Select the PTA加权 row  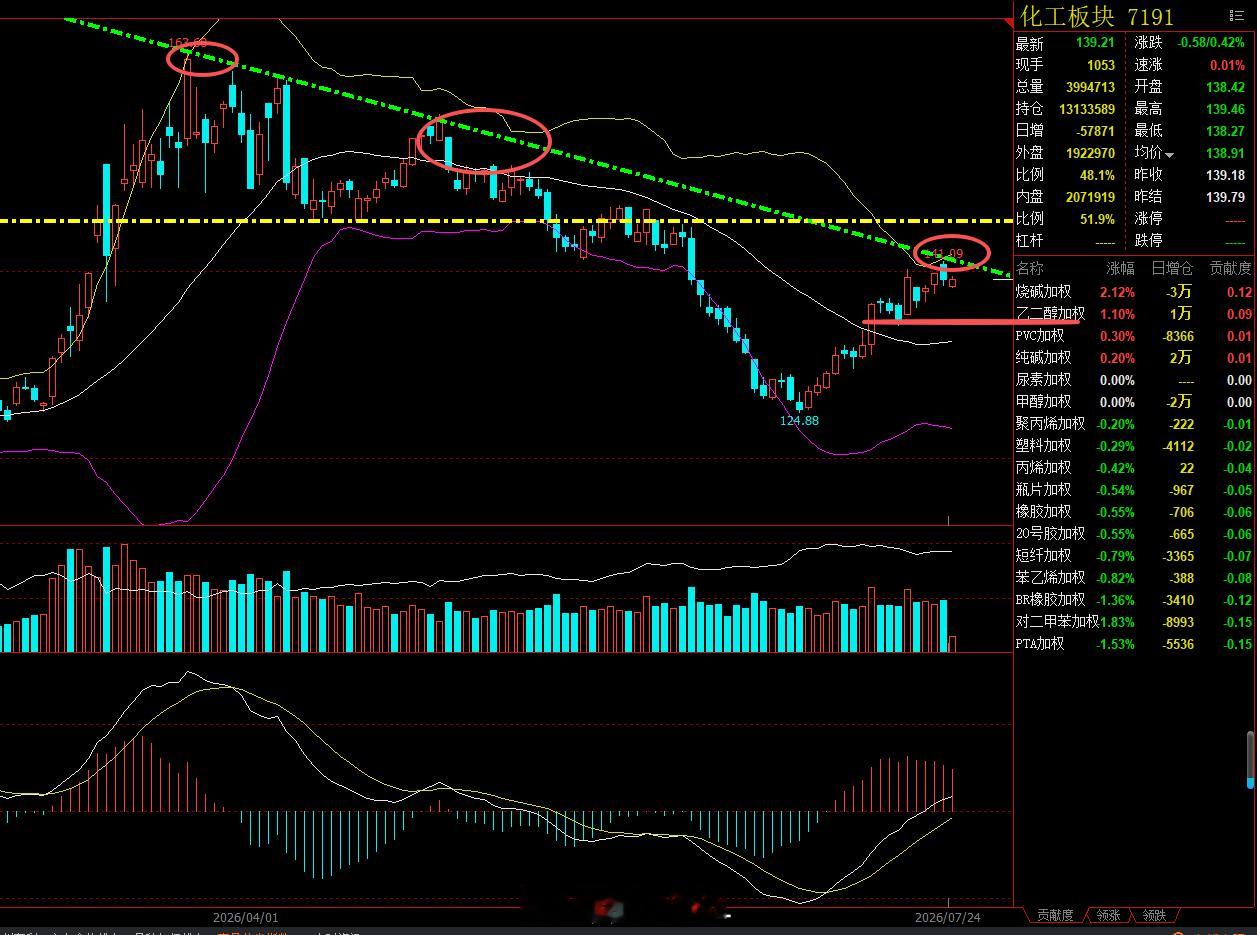click(1134, 644)
